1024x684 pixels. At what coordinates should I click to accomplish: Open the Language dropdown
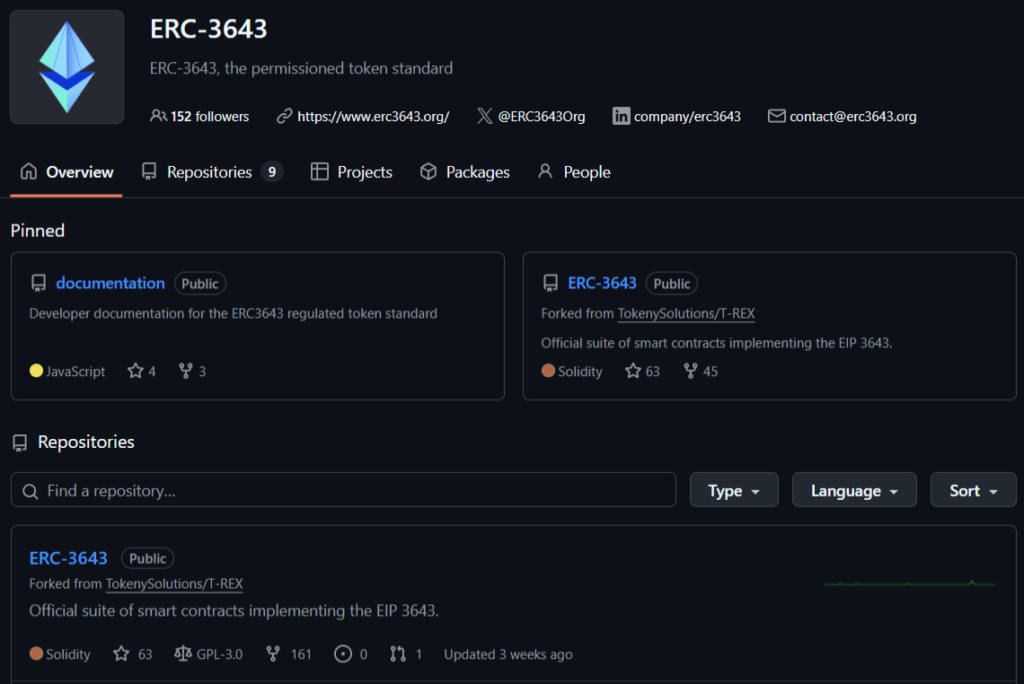[854, 490]
